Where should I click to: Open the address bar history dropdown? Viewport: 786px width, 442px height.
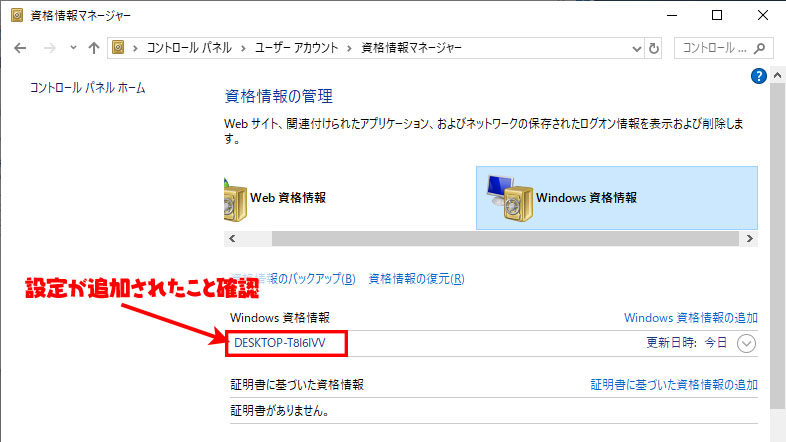point(636,49)
